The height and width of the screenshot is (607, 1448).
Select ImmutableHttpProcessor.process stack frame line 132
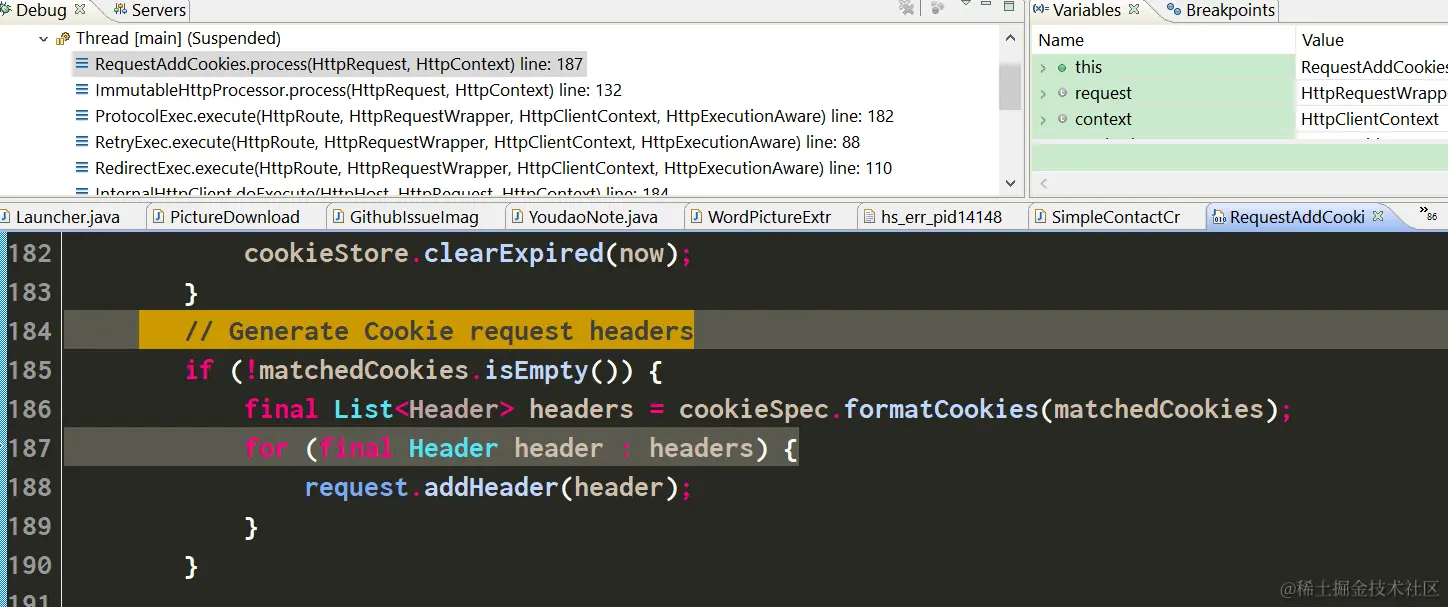358,90
